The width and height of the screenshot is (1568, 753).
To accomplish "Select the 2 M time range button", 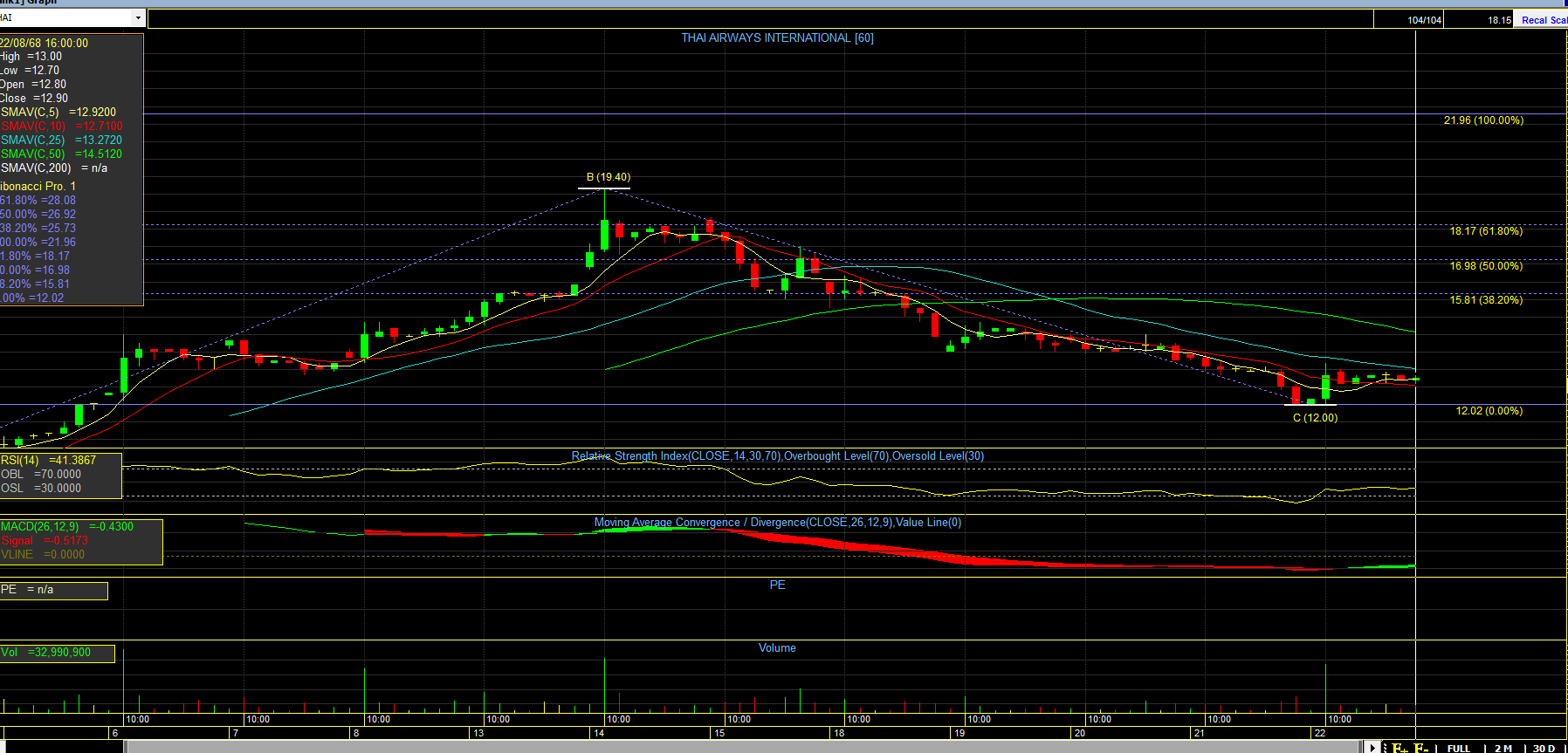I will [1503, 748].
